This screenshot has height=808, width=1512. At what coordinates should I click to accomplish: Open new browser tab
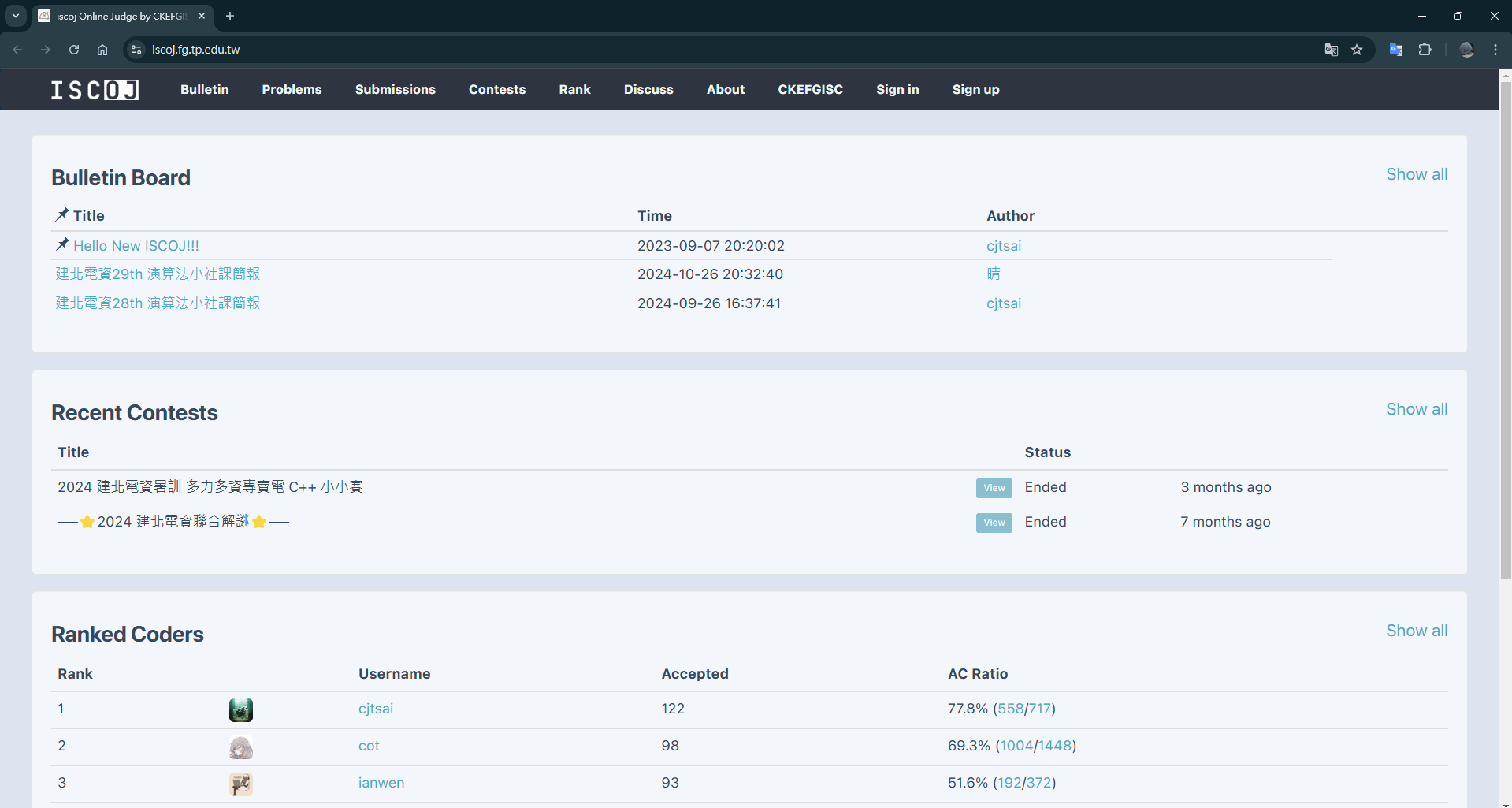pos(230,16)
